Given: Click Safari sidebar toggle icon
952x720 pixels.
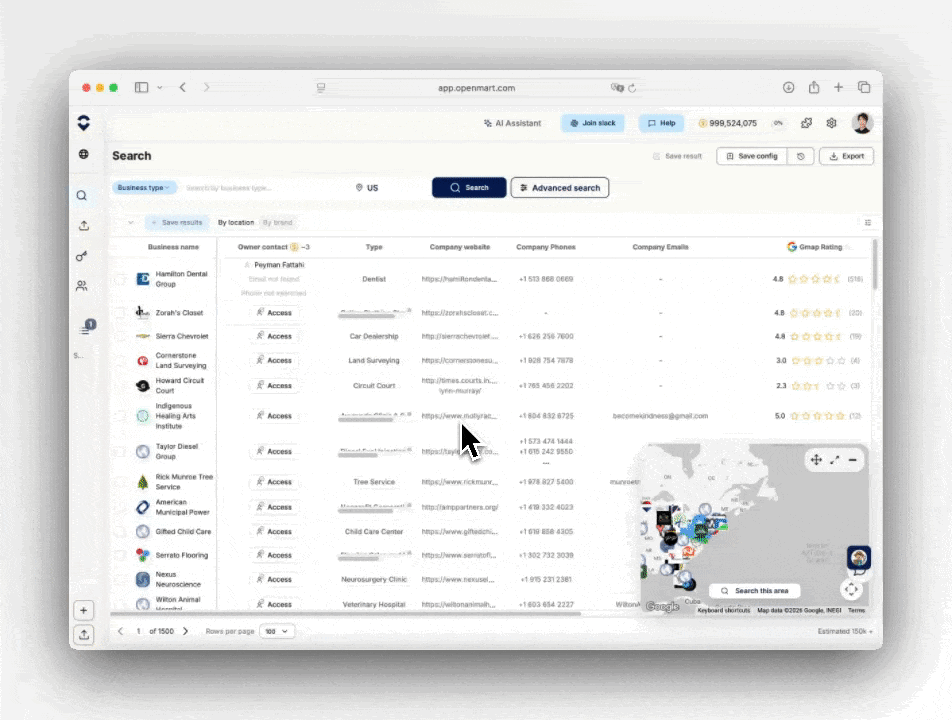Looking at the screenshot, I should click(141, 87).
